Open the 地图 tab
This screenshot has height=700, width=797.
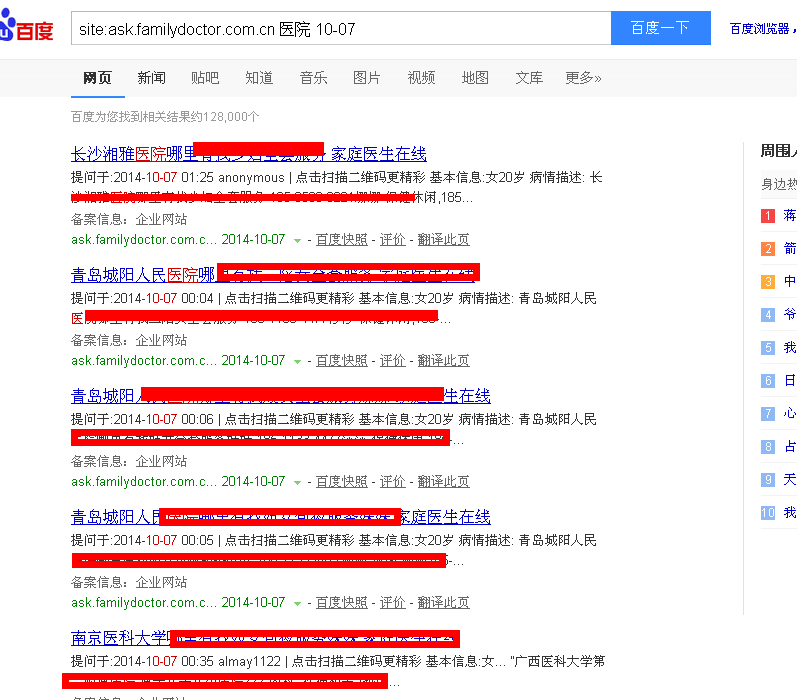(475, 78)
